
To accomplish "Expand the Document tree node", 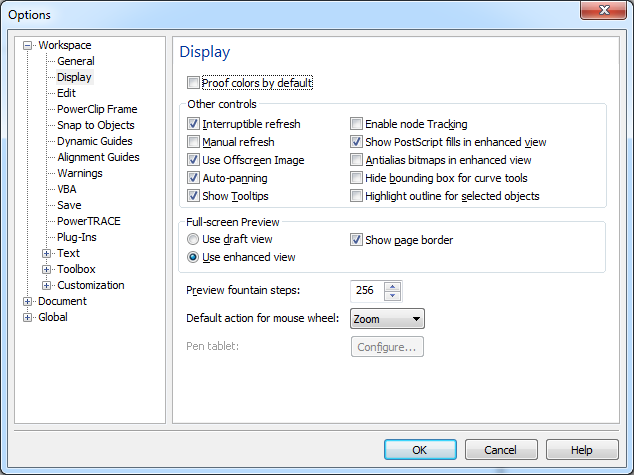I will tap(28, 301).
